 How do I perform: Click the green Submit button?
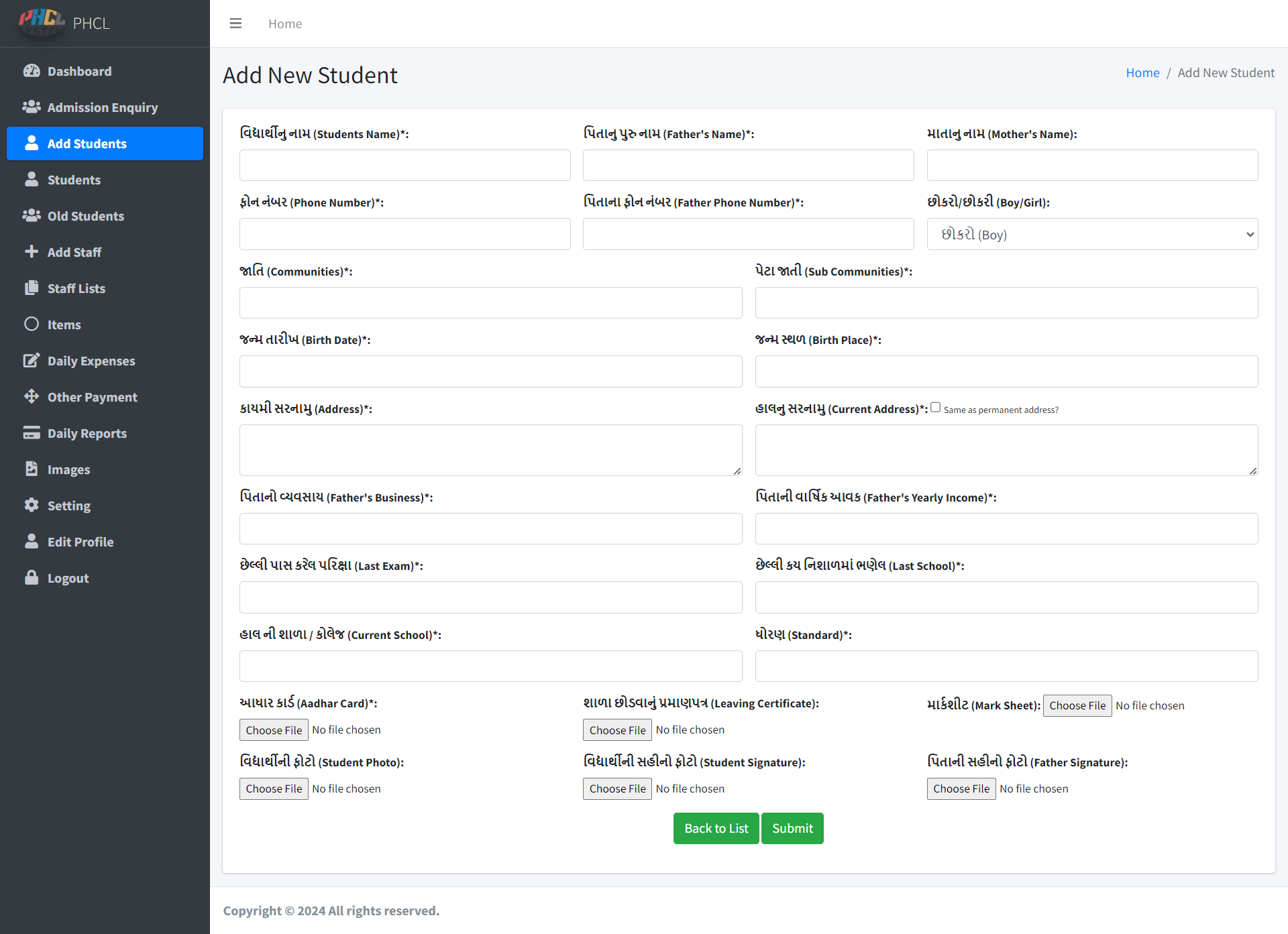792,829
